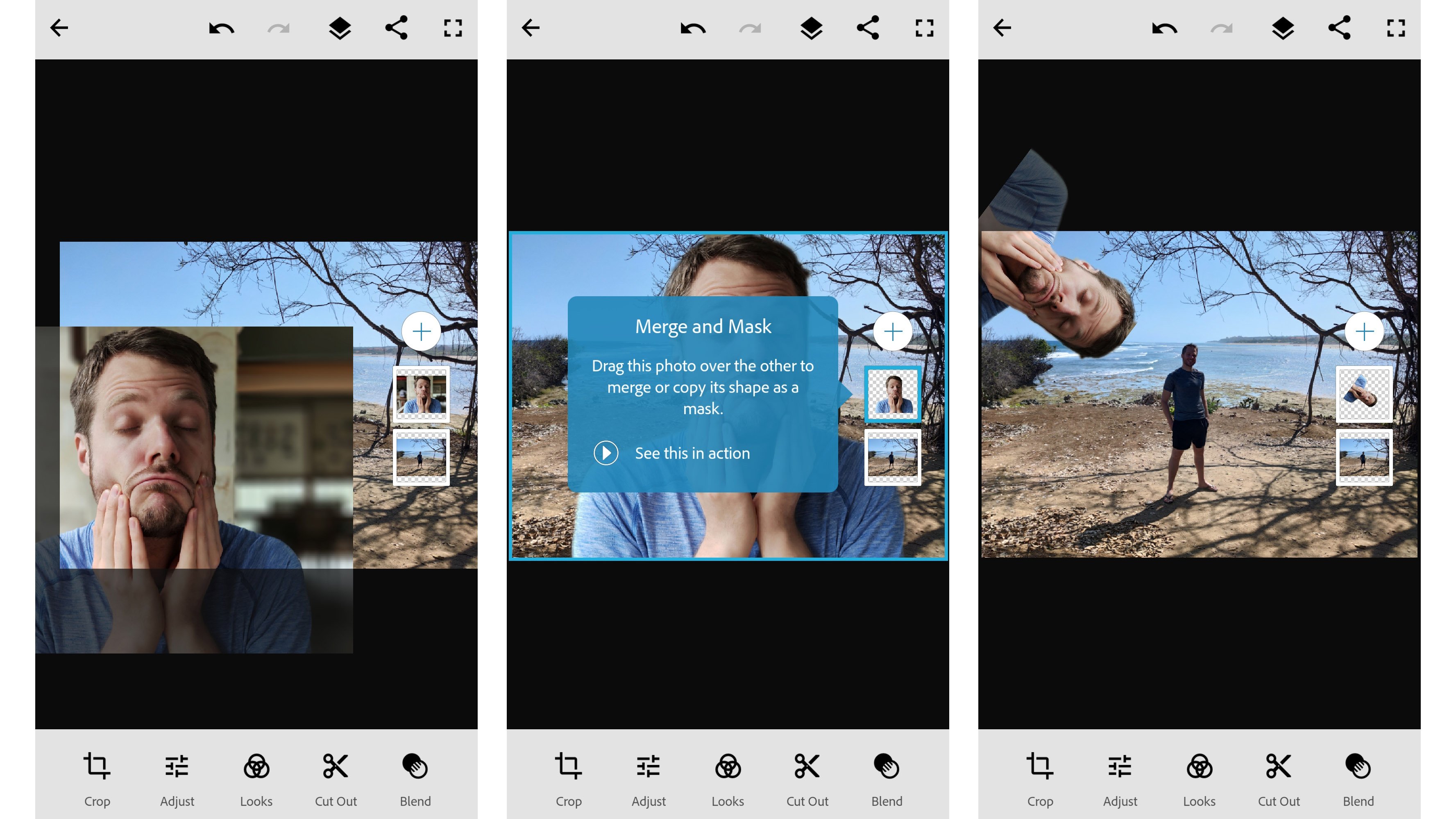Click the fullscreen expand icon
The width and height of the screenshot is (1456, 819).
452,27
